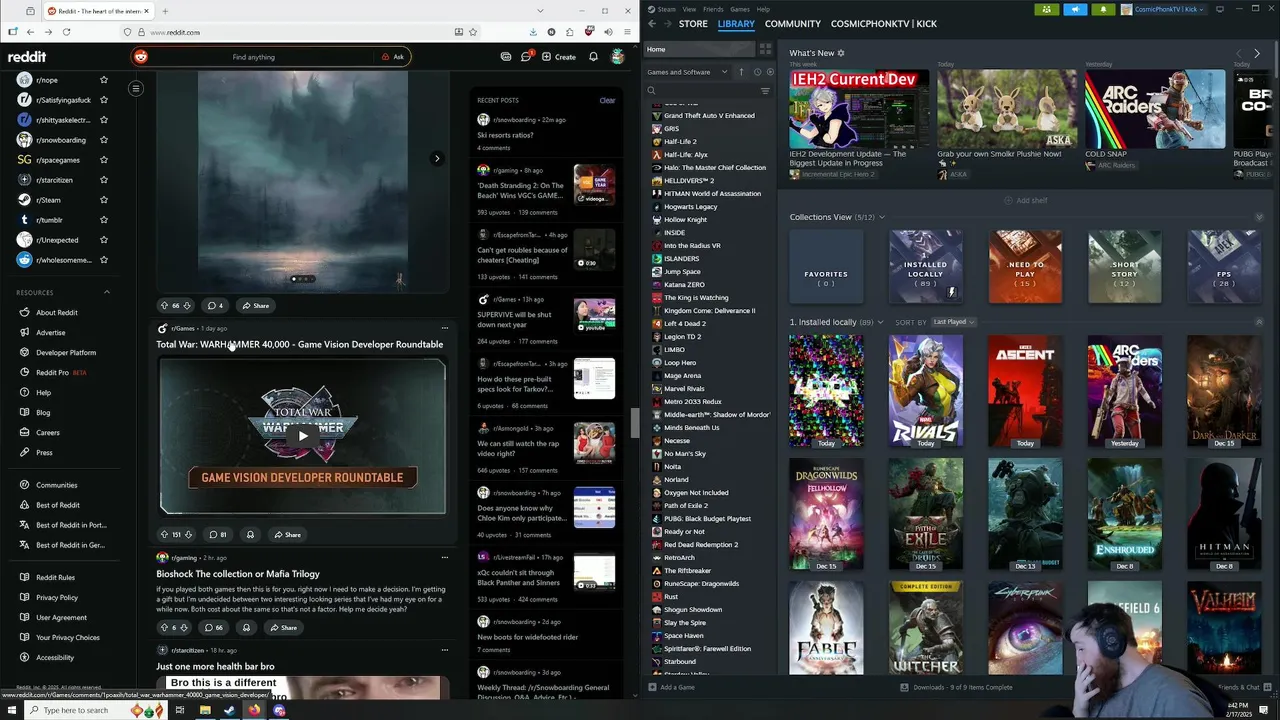
Task: Open Windows Start menu
Action: [13, 710]
